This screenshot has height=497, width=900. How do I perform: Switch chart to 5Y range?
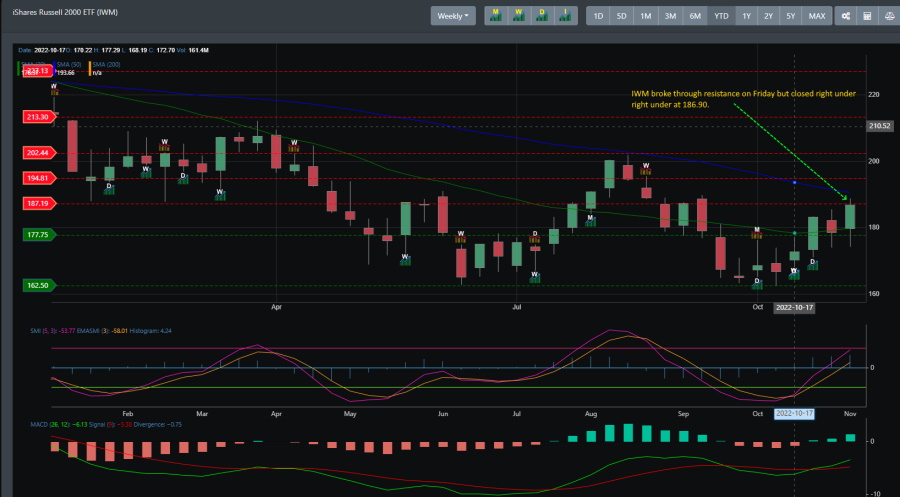click(791, 16)
